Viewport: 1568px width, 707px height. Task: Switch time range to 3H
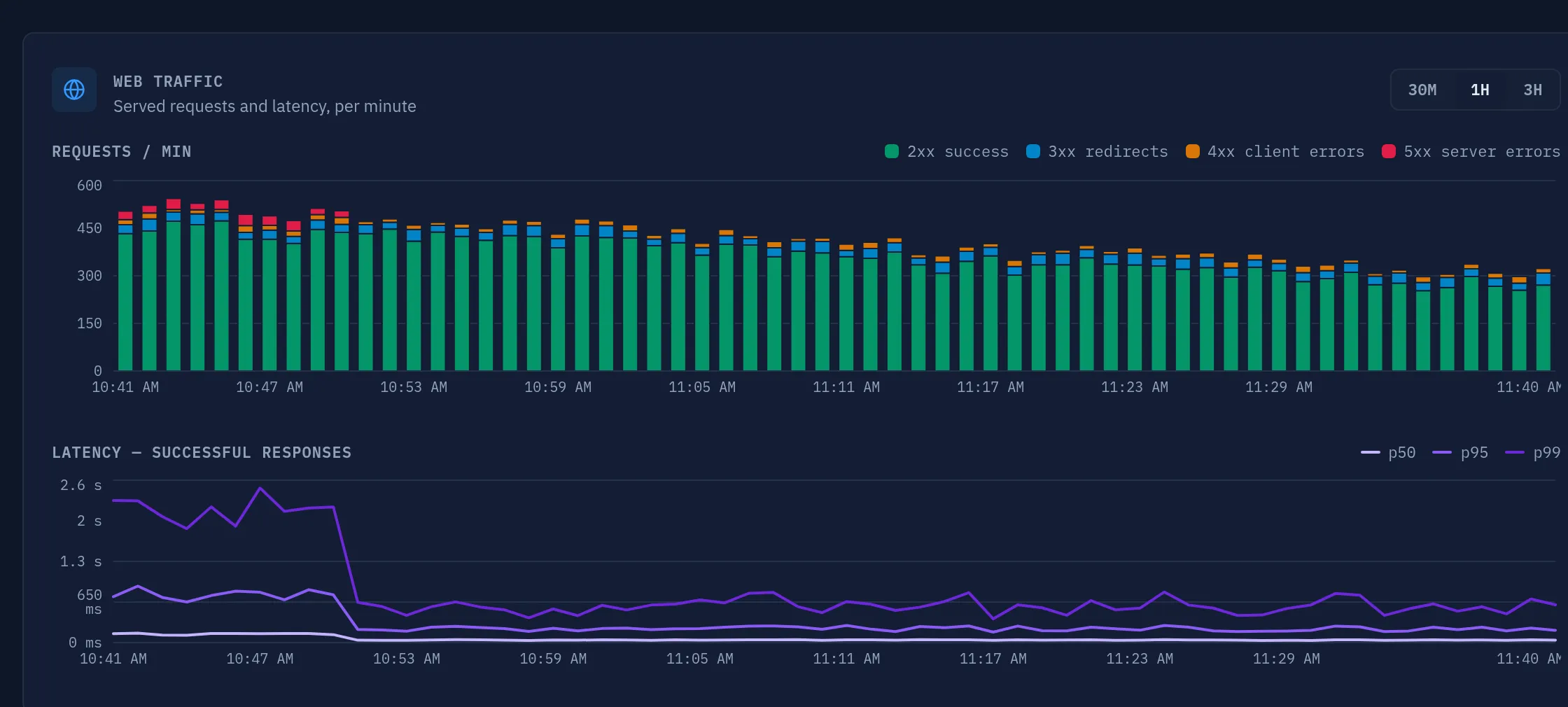click(x=1532, y=90)
